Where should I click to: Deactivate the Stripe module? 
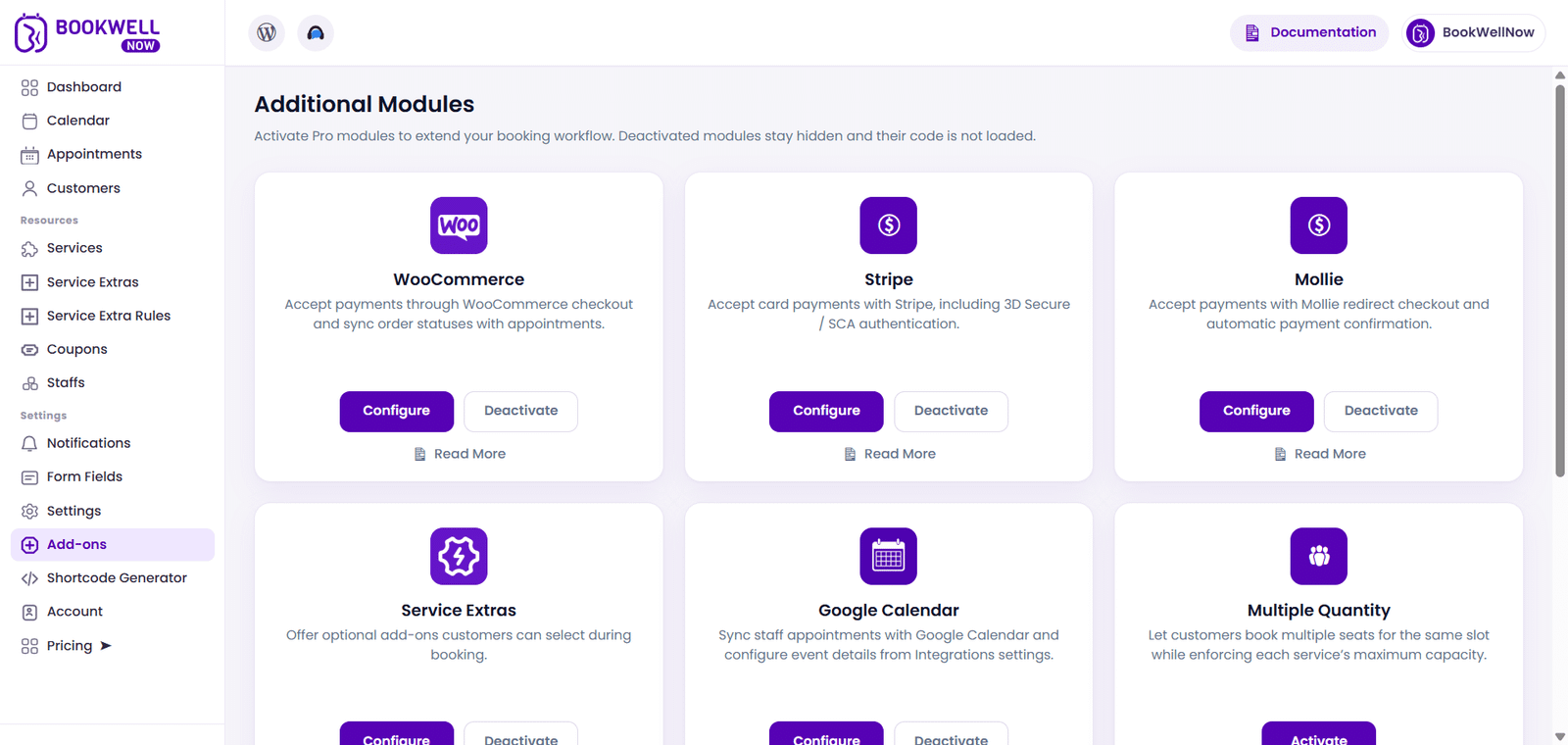point(951,412)
